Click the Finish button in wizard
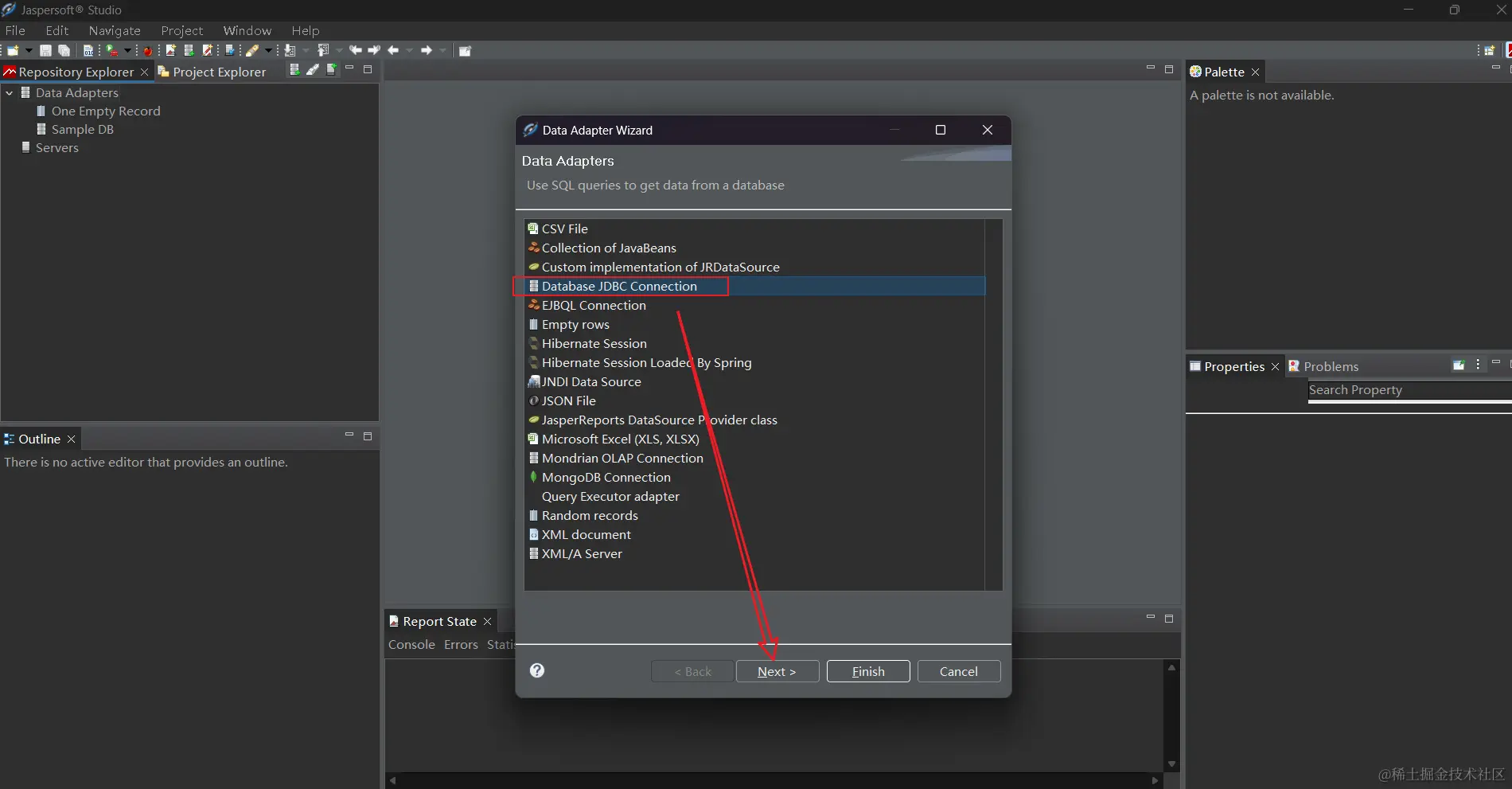 (868, 671)
